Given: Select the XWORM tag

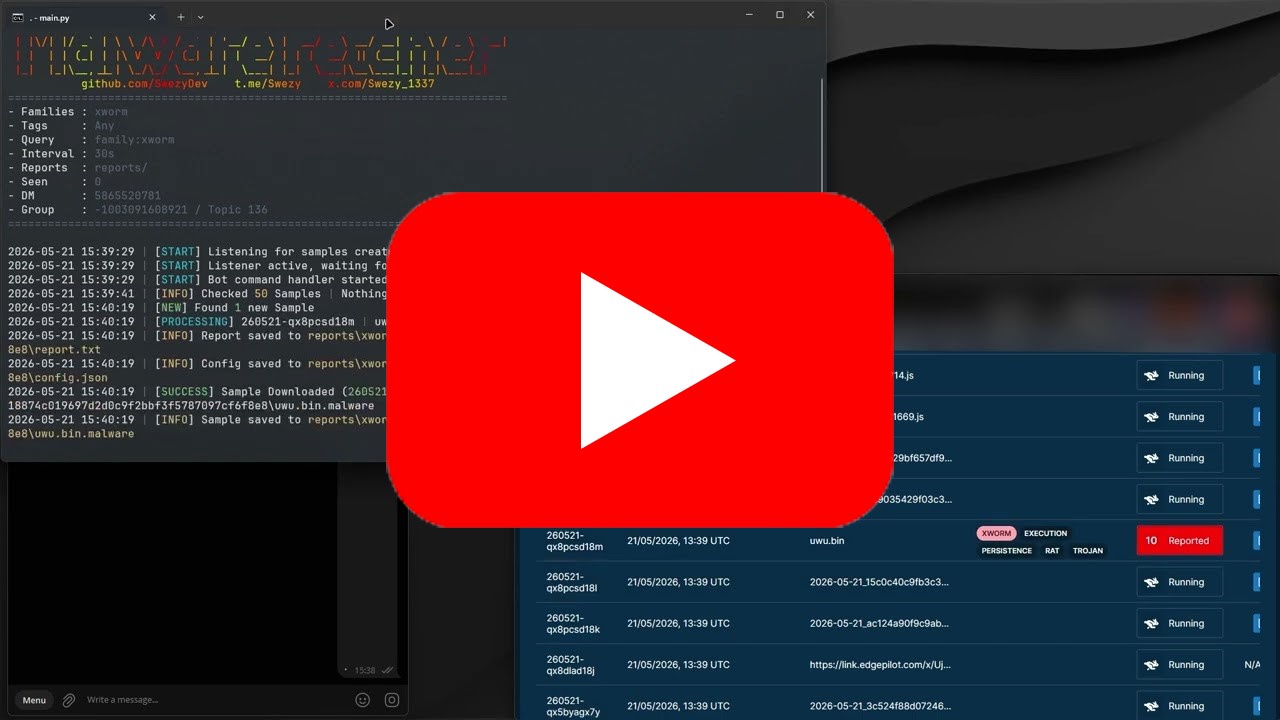Looking at the screenshot, I should [x=996, y=533].
